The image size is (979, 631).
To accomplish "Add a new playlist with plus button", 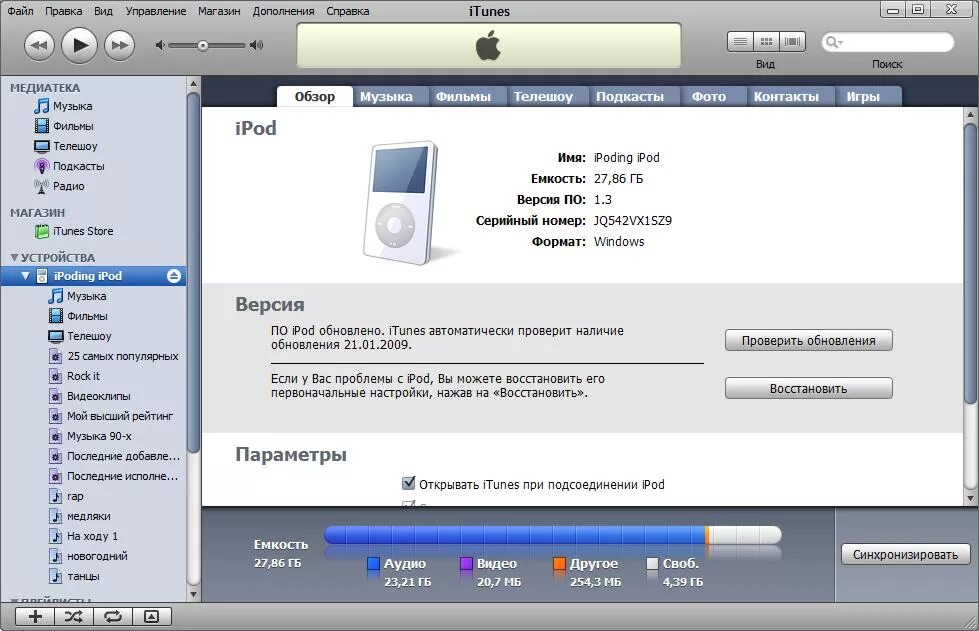I will click(x=35, y=617).
